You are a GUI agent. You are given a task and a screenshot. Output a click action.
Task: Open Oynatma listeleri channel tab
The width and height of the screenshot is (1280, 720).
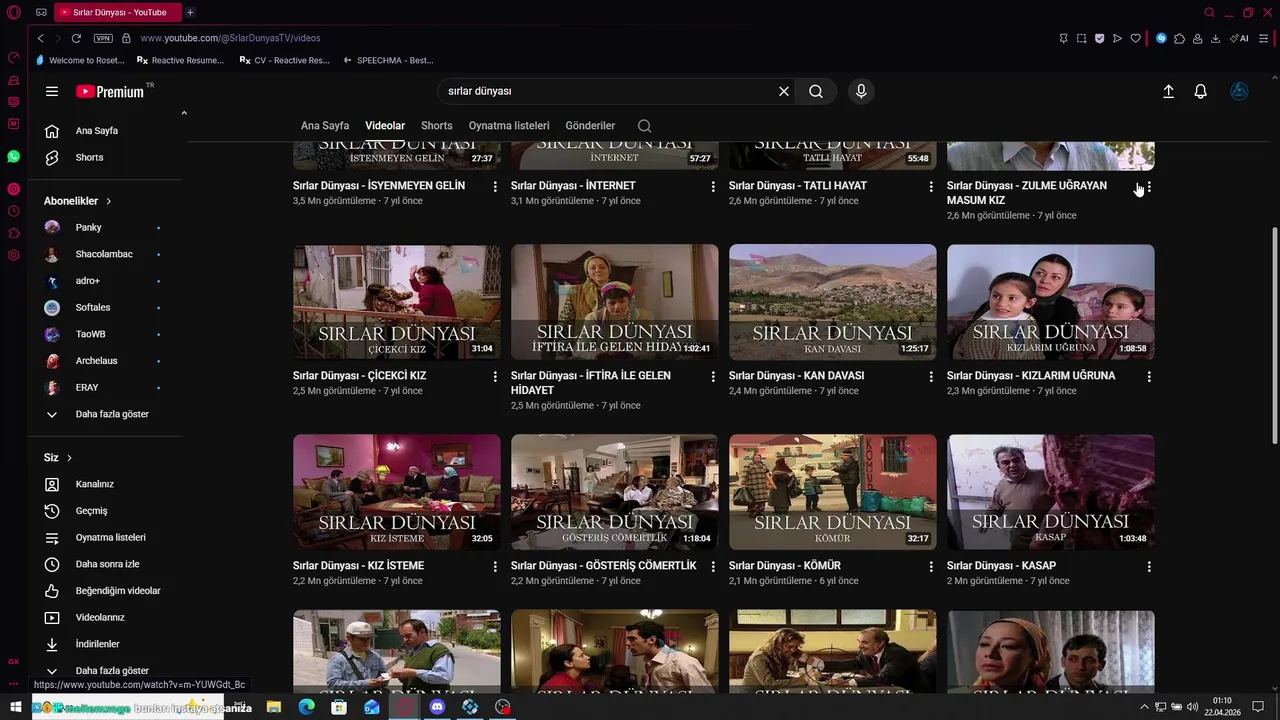tap(509, 126)
